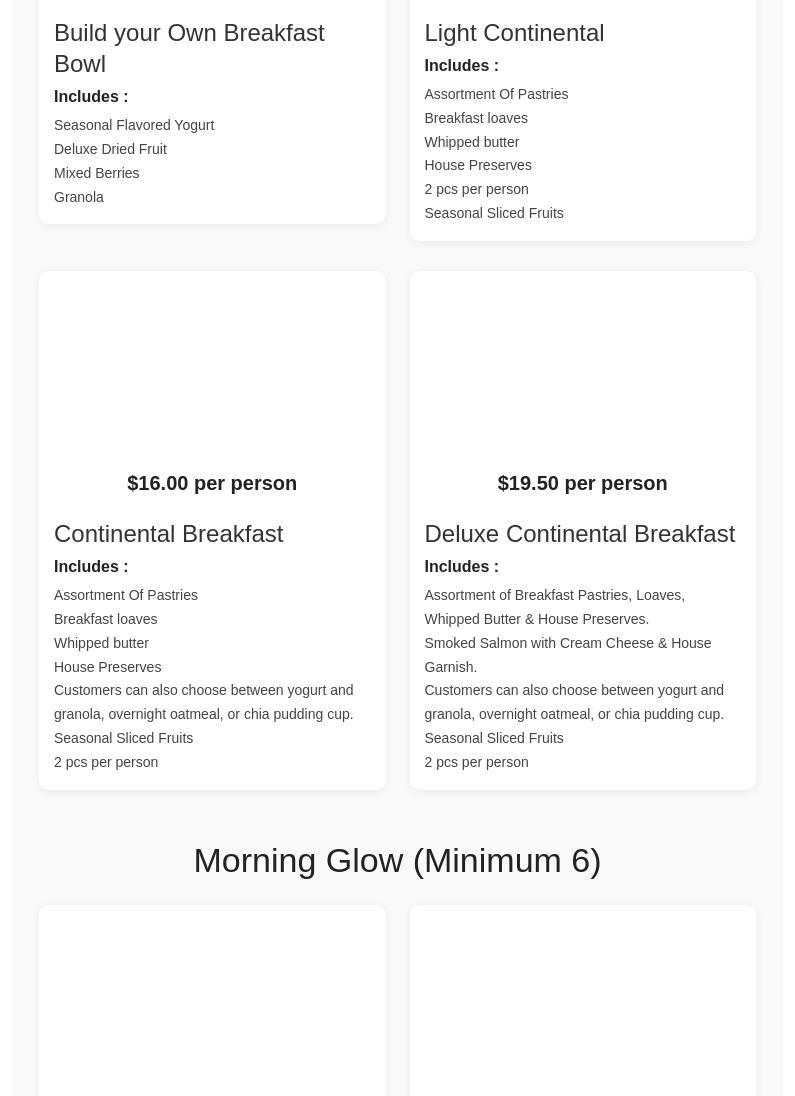Open the Light Continental menu item
The height and width of the screenshot is (1096, 795).
[514, 33]
